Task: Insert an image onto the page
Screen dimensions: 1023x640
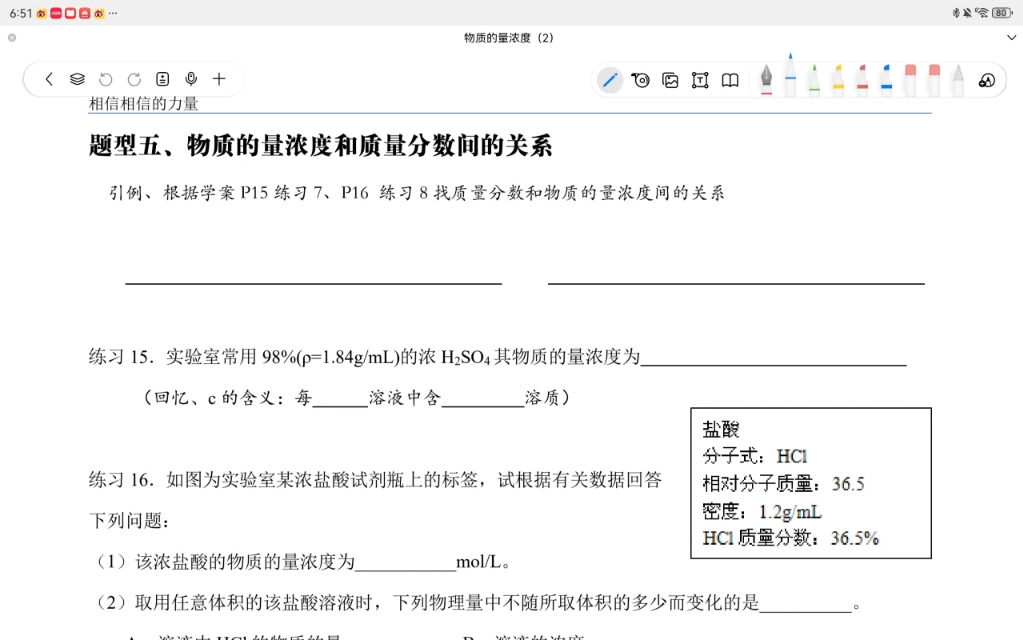Action: [669, 79]
